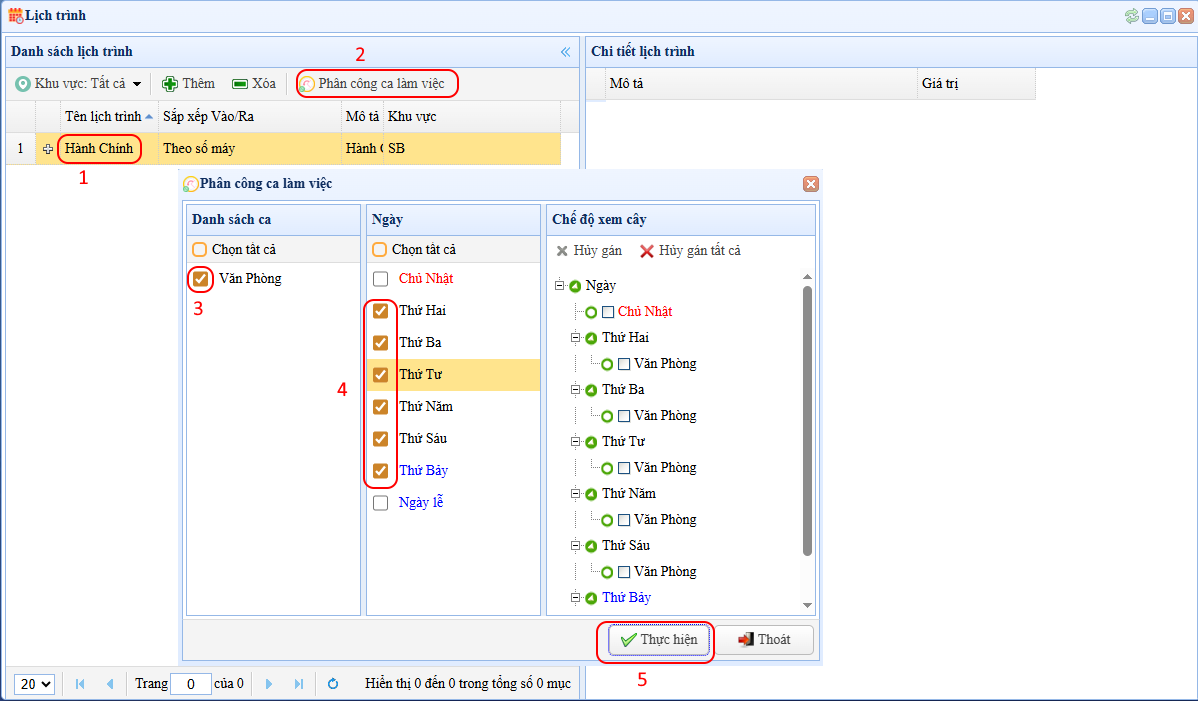This screenshot has width=1198, height=701.
Task: Uncheck the Thứ Sáu day checkbox
Action: [380, 439]
